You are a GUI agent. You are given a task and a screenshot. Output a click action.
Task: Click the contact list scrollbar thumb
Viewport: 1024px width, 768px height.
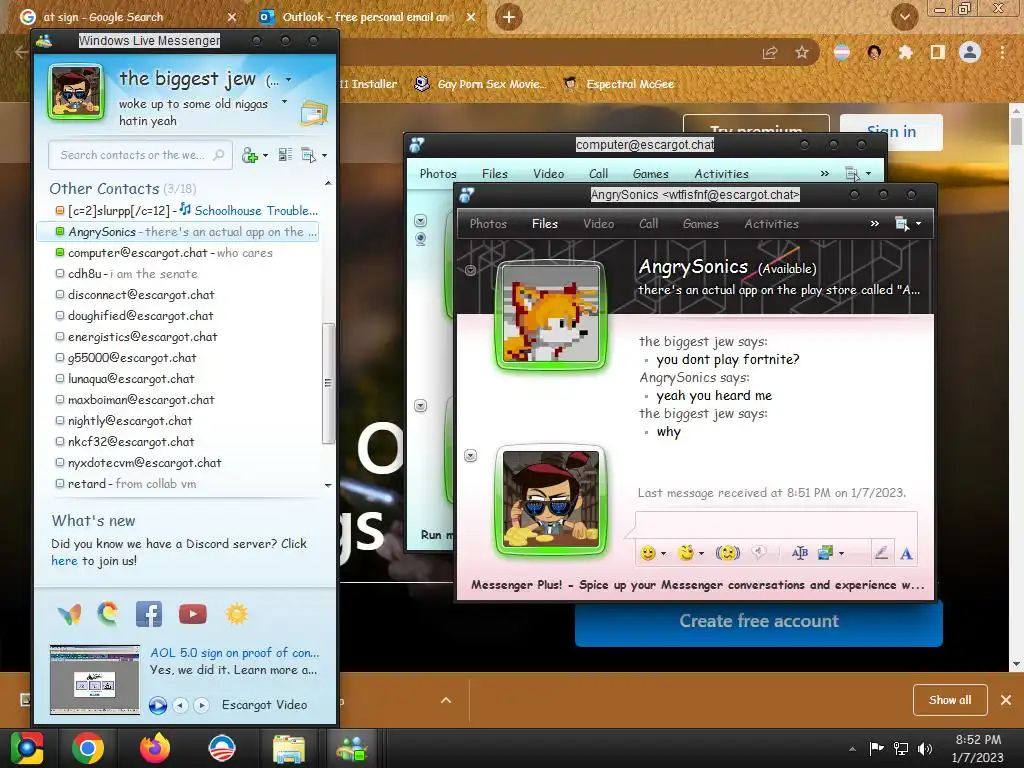[328, 383]
